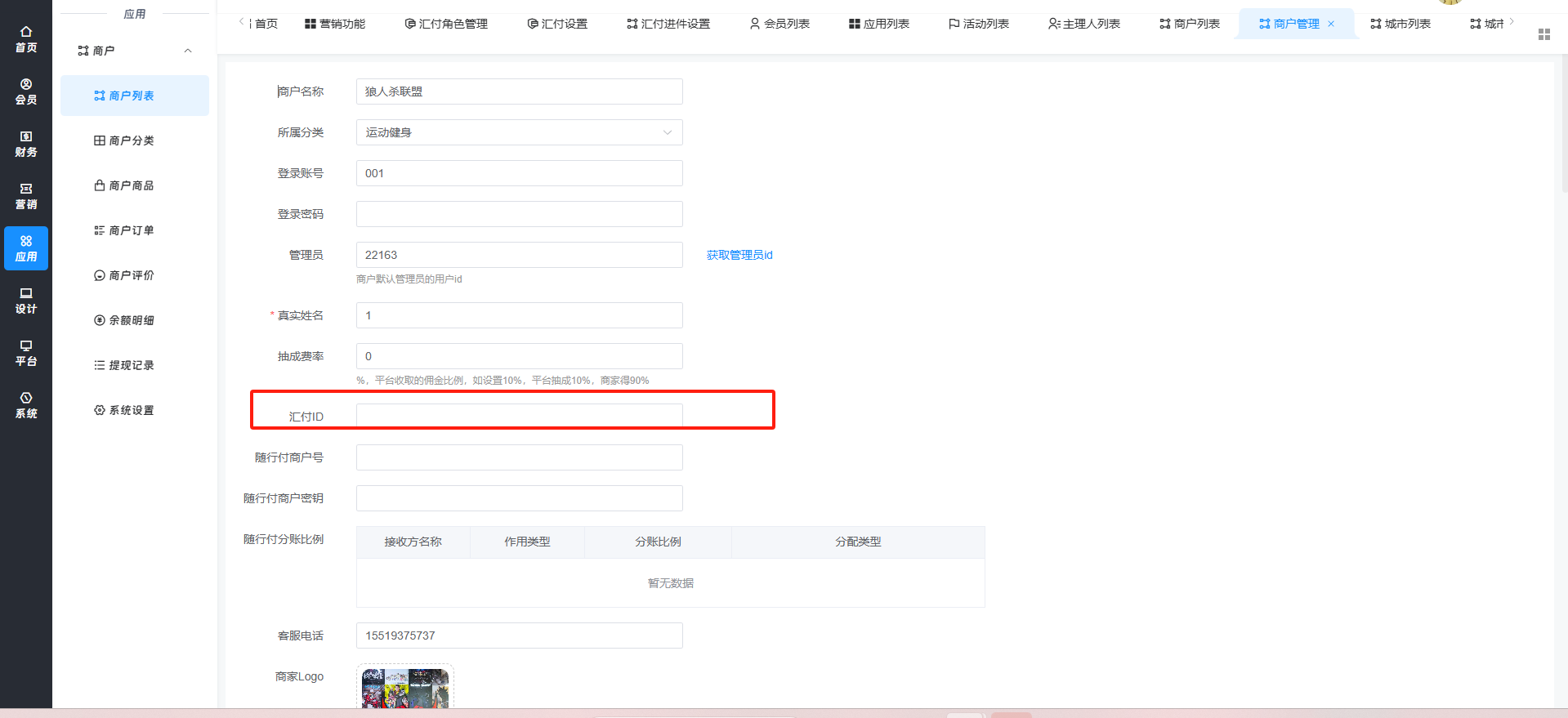This screenshot has height=718, width=1568.
Task: Click the 获取管理员id link
Action: pyautogui.click(x=739, y=255)
